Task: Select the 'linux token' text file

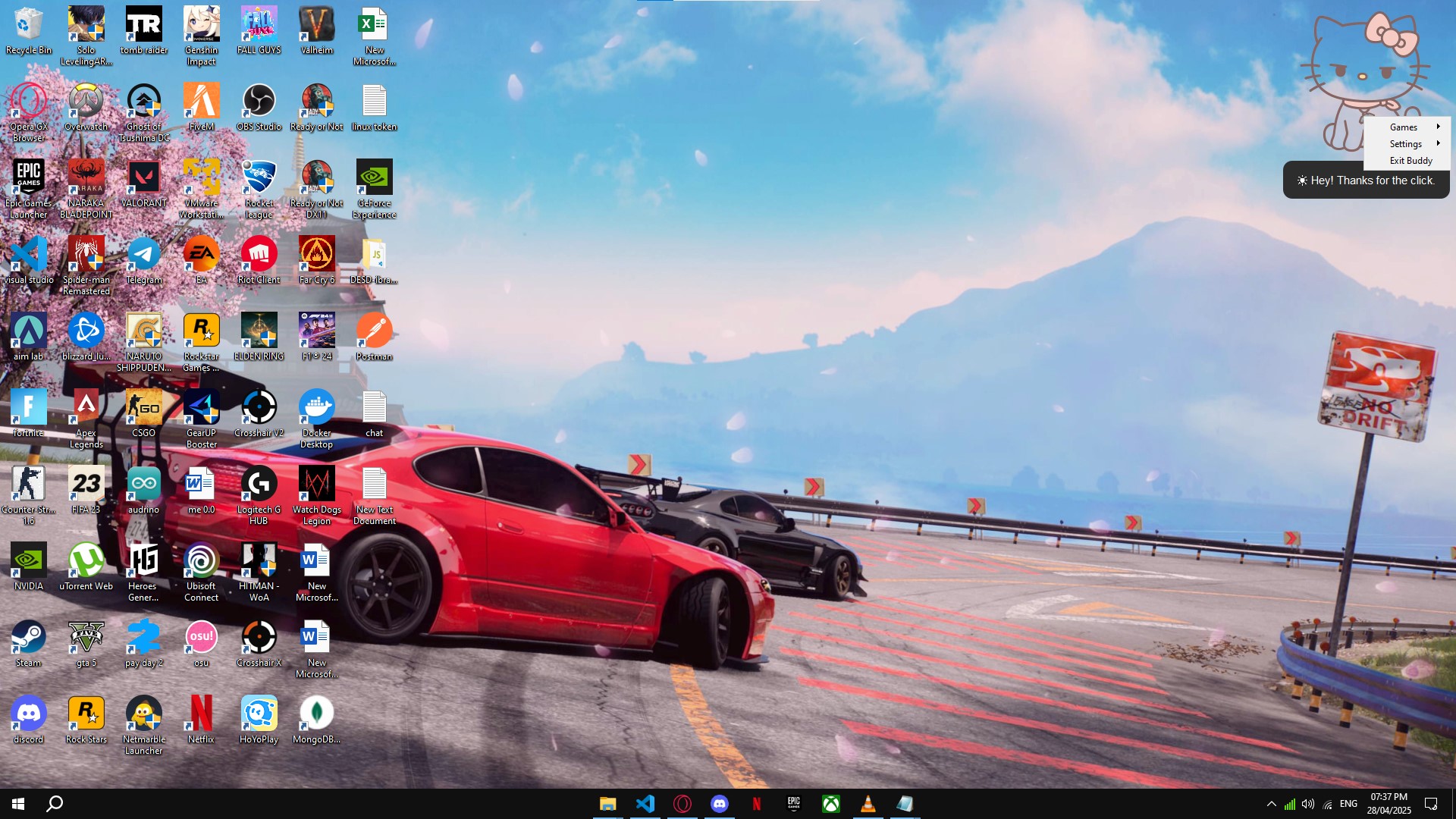Action: 374,108
